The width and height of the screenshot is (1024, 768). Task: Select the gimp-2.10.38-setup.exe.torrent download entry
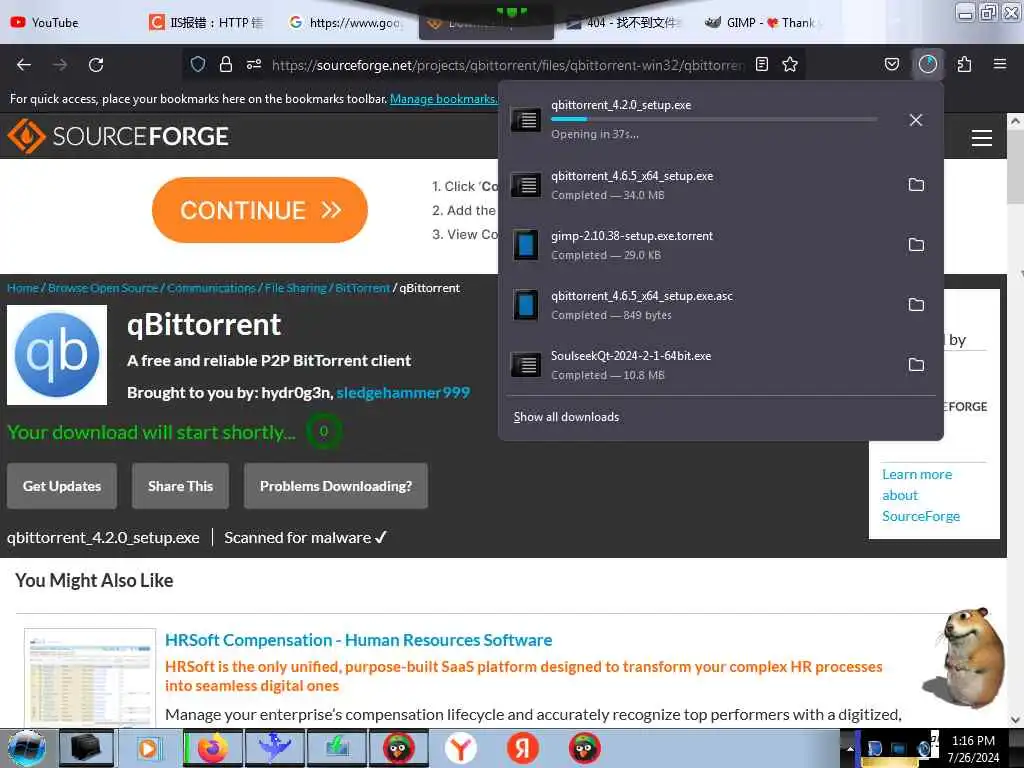click(721, 245)
